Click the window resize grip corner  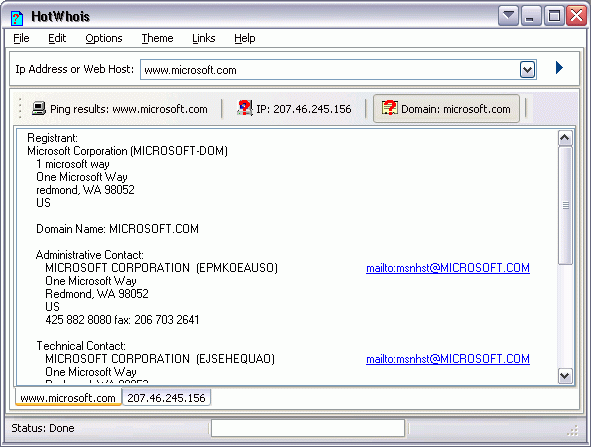coord(573,430)
